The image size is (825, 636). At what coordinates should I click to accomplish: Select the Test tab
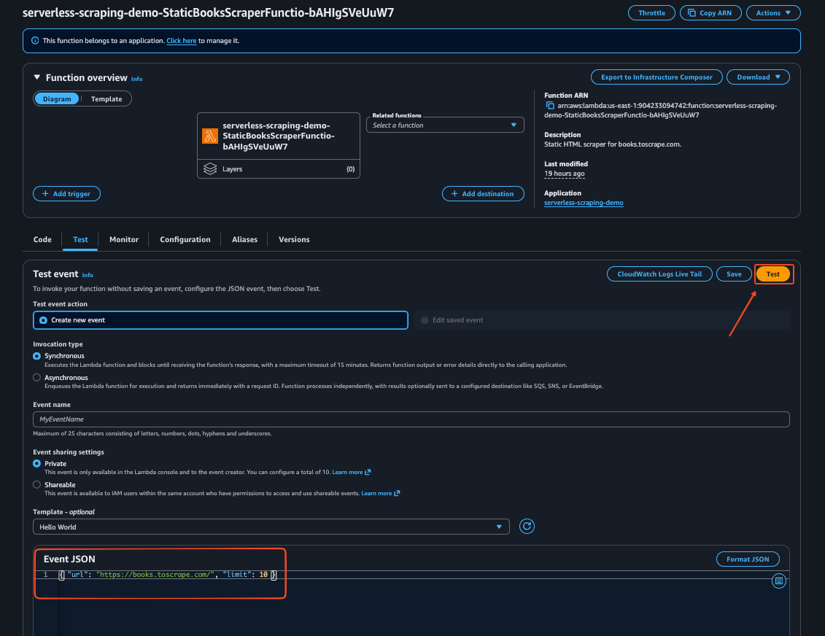coord(81,239)
